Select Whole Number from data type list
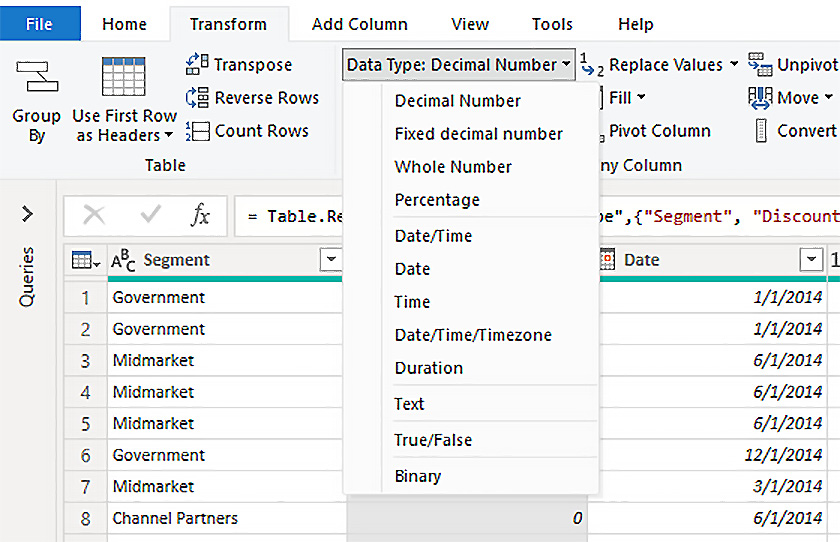Image resolution: width=840 pixels, height=542 pixels. [453, 167]
